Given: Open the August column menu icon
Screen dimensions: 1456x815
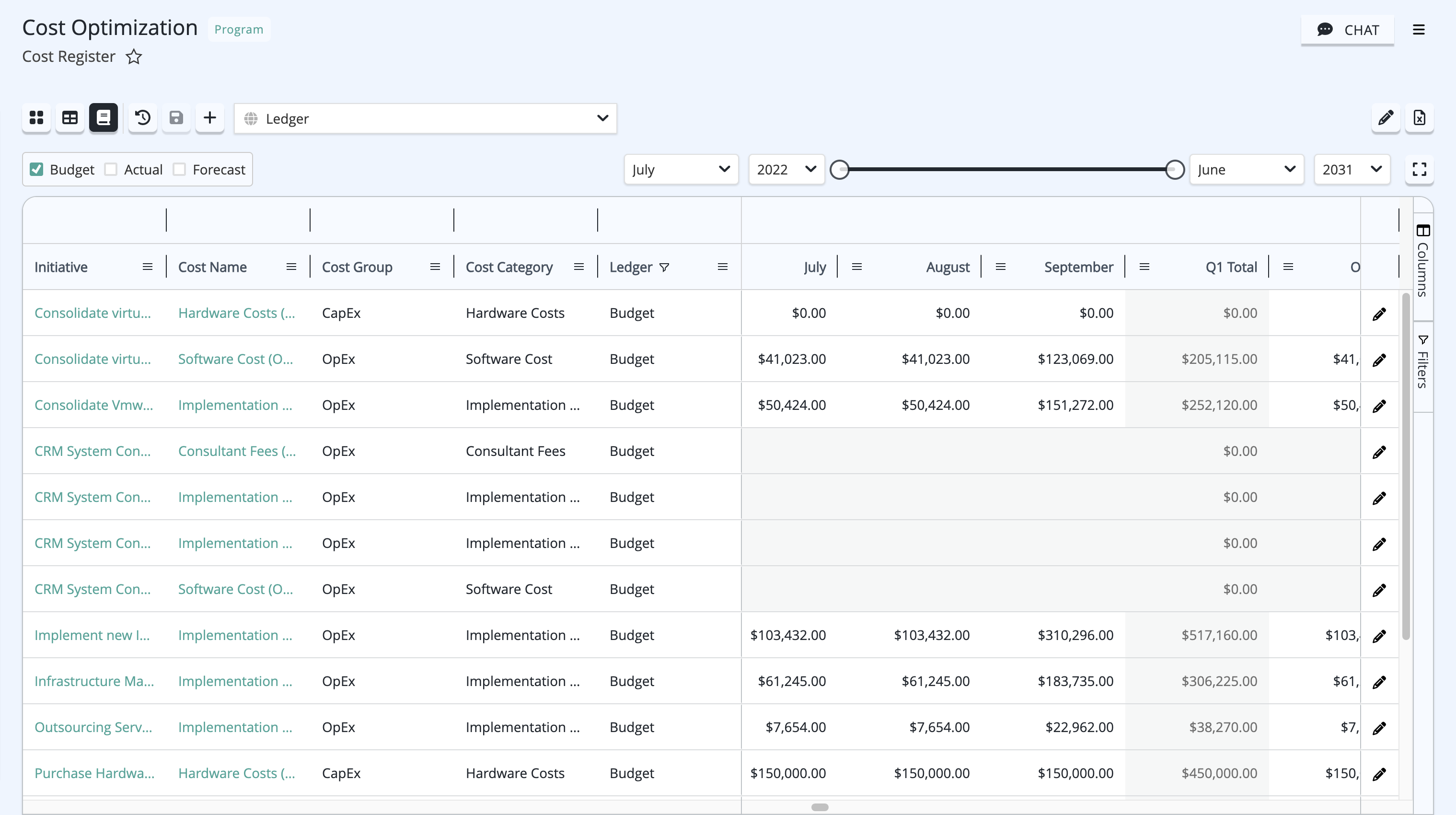Looking at the screenshot, I should pyautogui.click(x=1000, y=267).
